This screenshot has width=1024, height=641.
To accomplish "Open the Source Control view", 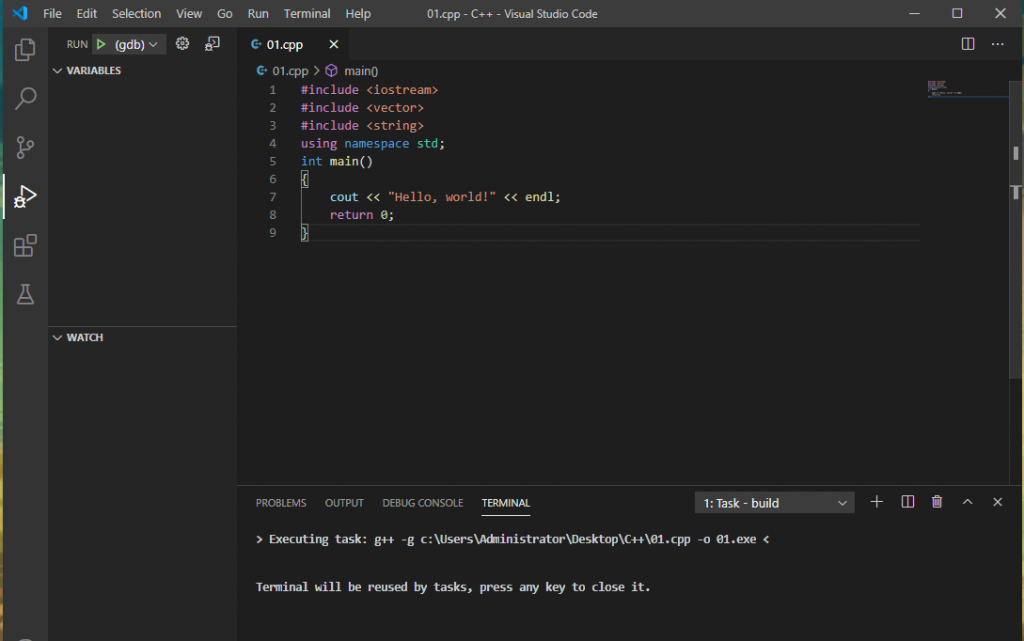I will tap(25, 148).
